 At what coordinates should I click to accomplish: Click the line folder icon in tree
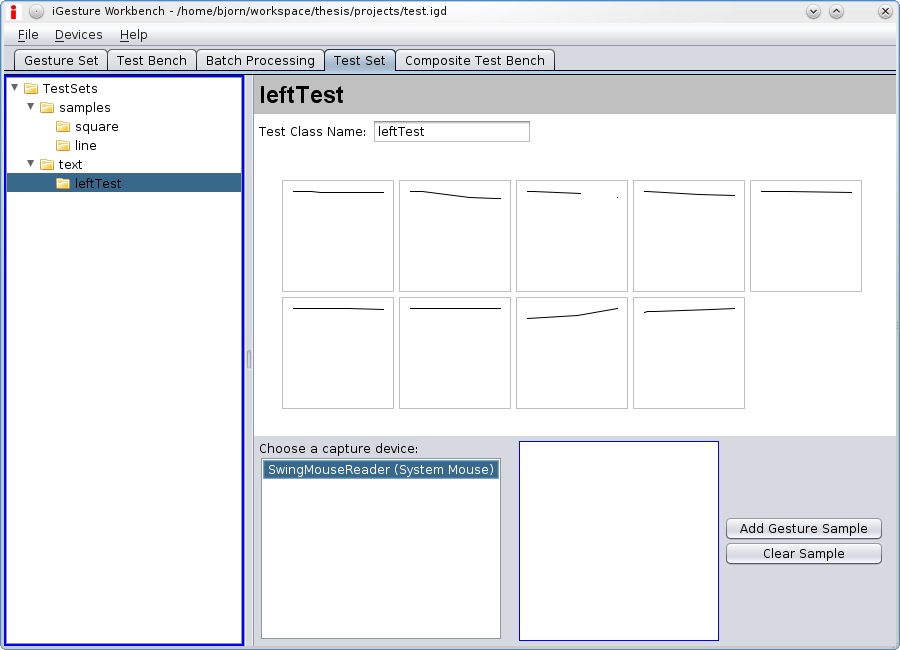[x=63, y=146]
